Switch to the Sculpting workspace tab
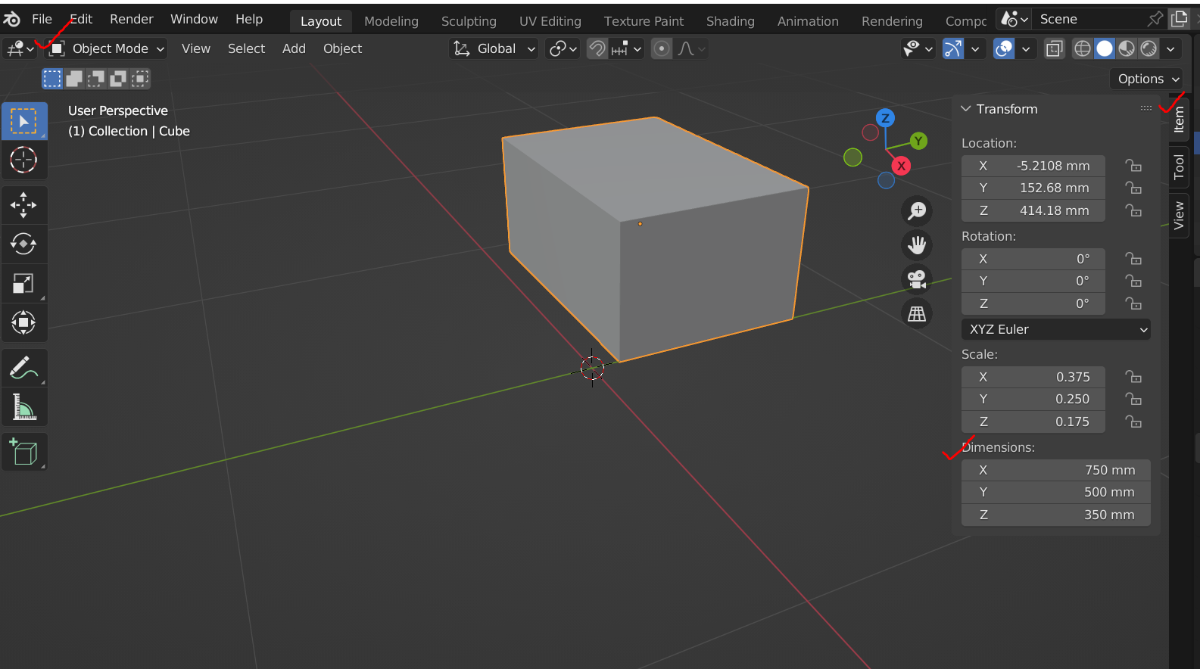This screenshot has height=669, width=1200. pyautogui.click(x=469, y=21)
